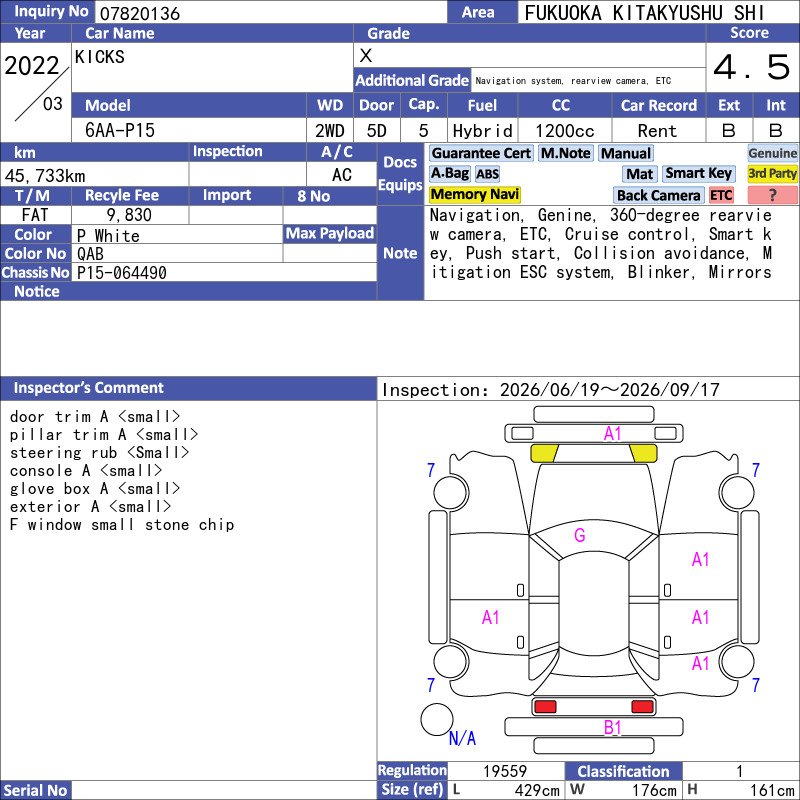Click the Manual docs badge
The width and height of the screenshot is (800, 800).
[x=626, y=154]
